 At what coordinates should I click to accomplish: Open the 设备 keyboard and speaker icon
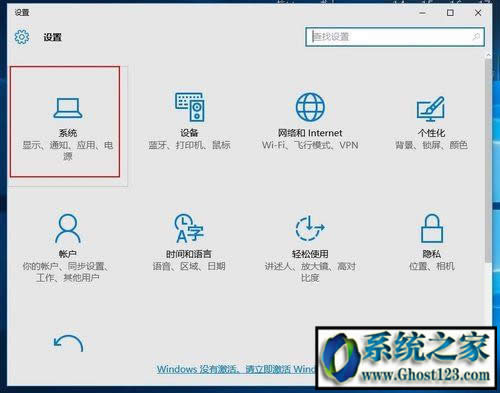click(189, 107)
